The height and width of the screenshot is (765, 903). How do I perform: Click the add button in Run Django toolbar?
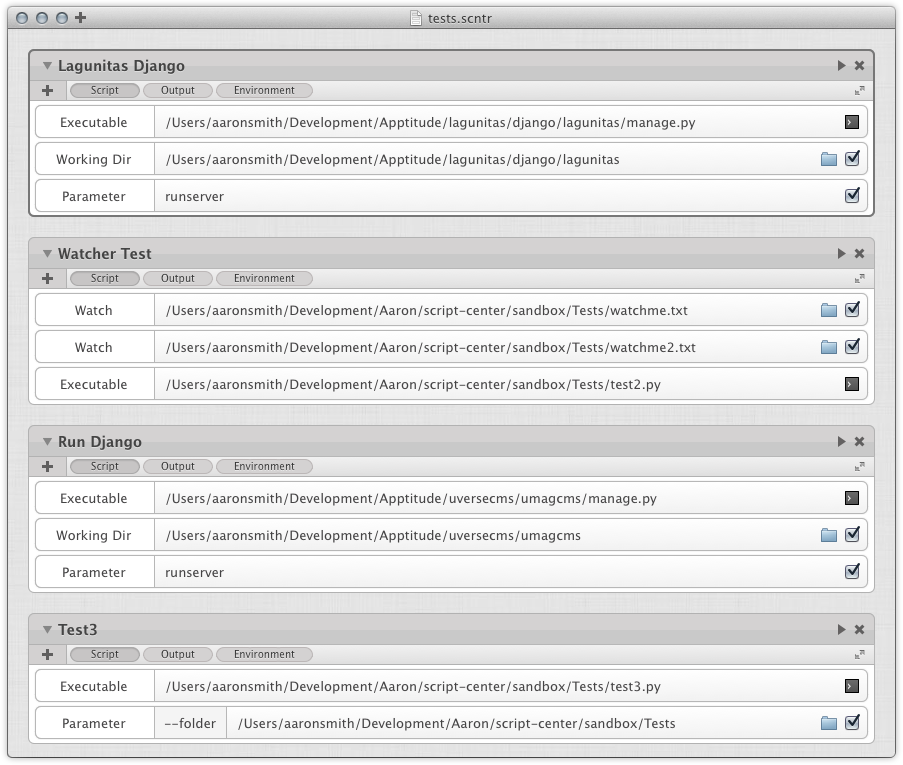[x=47, y=466]
